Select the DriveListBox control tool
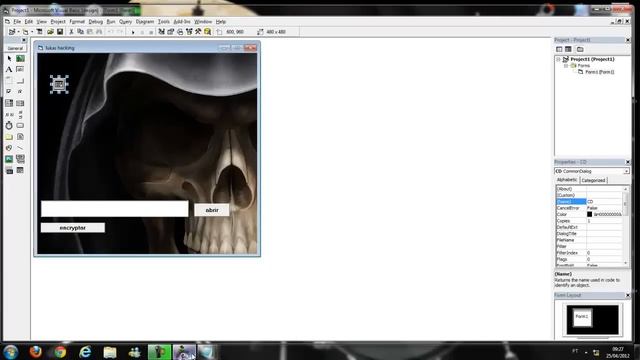The height and width of the screenshot is (360, 640). (x=20, y=126)
